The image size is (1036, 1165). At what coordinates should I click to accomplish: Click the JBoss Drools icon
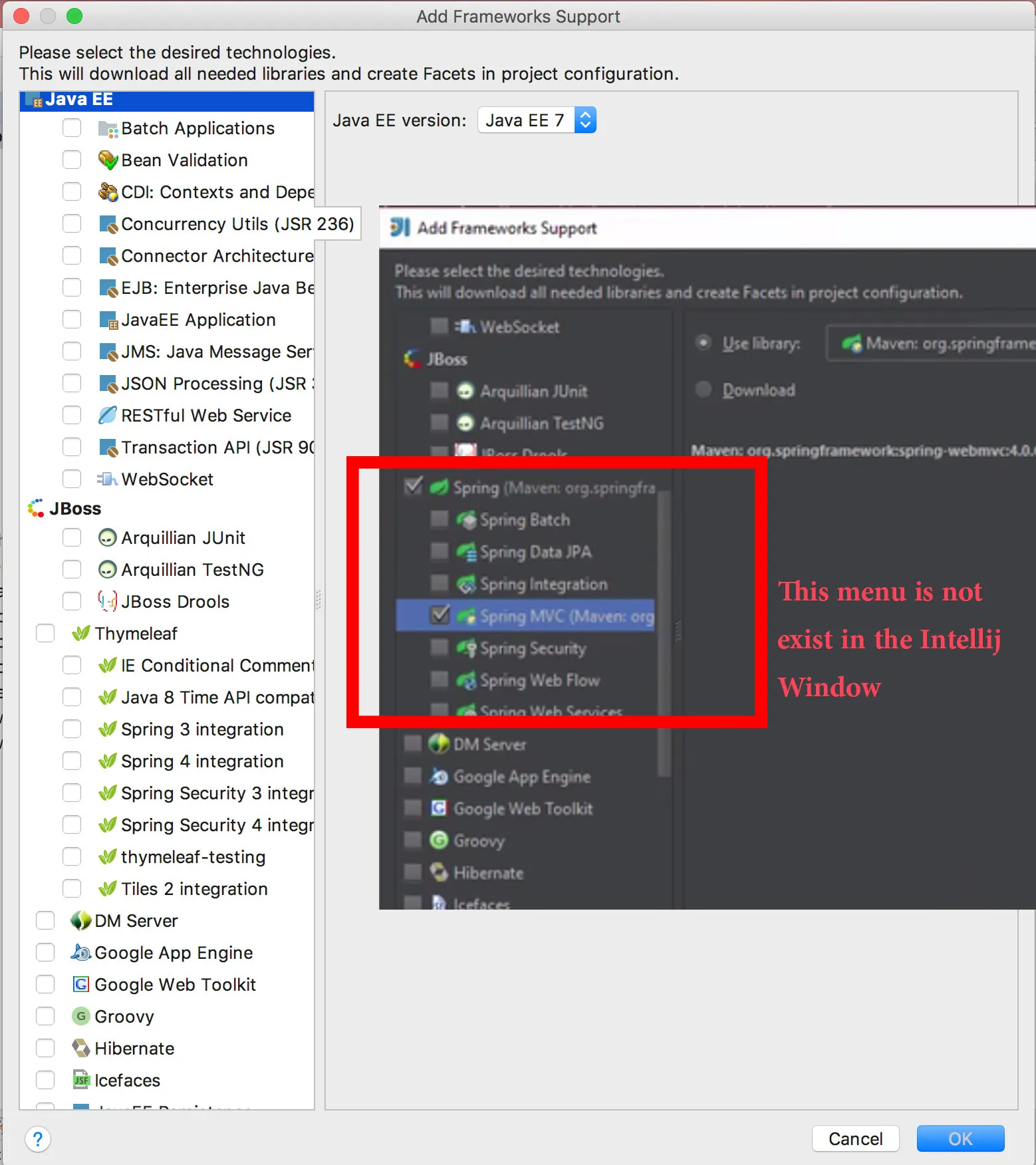[x=108, y=602]
